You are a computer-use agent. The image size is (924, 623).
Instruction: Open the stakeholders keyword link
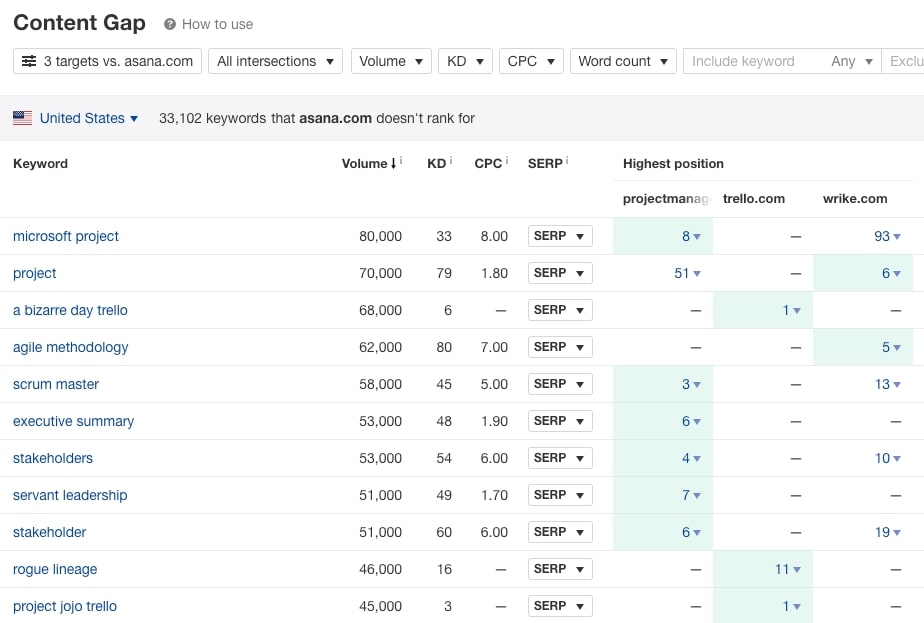tap(53, 458)
